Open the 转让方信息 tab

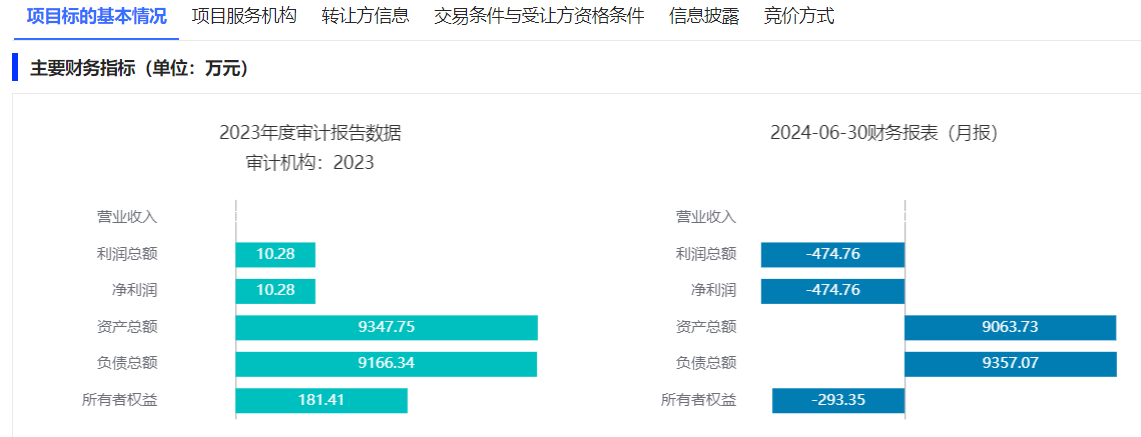365,16
